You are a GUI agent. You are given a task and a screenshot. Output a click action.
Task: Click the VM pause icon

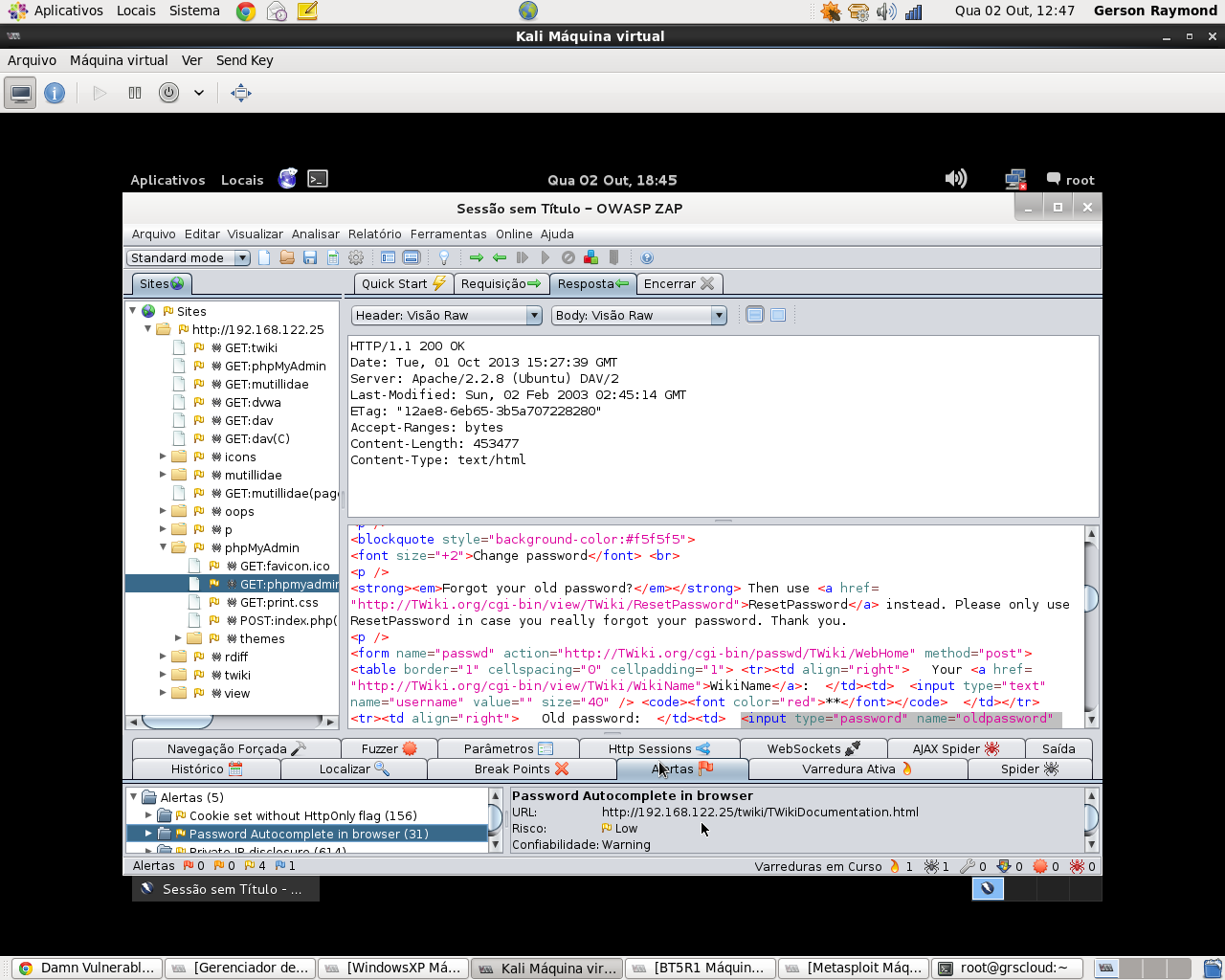(135, 93)
